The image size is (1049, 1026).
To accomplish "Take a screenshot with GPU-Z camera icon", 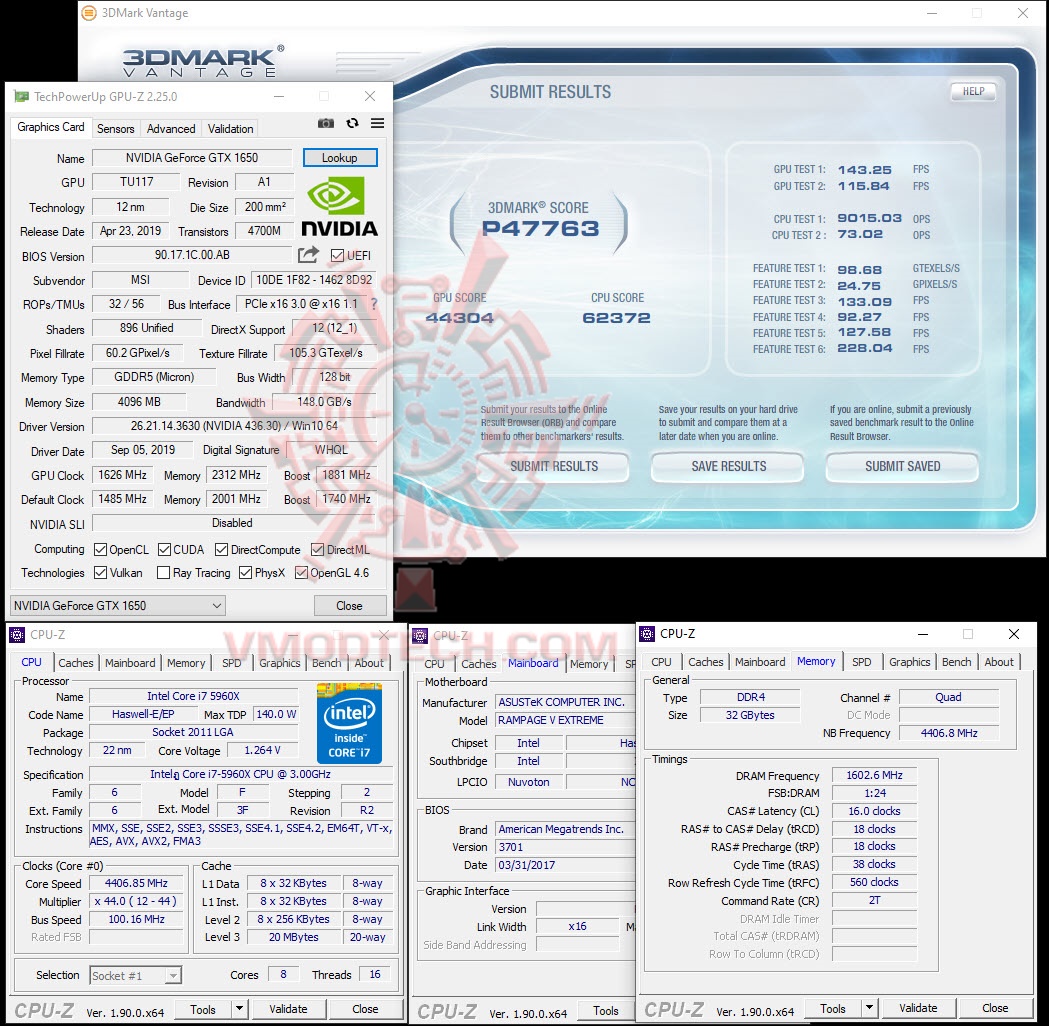I will [x=326, y=123].
